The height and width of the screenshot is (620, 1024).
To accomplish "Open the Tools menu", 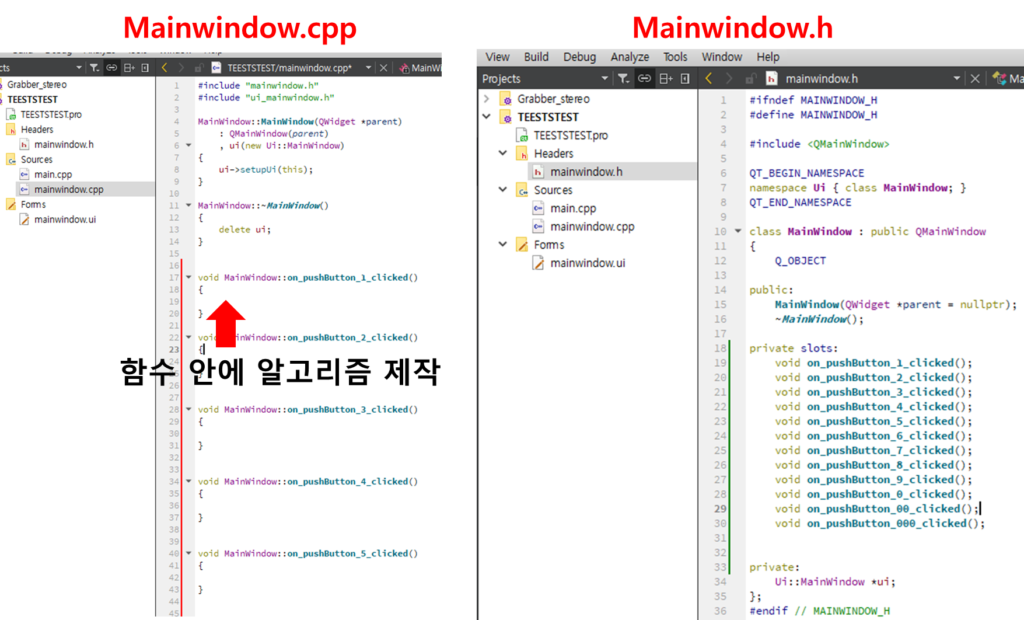I will (x=675, y=57).
